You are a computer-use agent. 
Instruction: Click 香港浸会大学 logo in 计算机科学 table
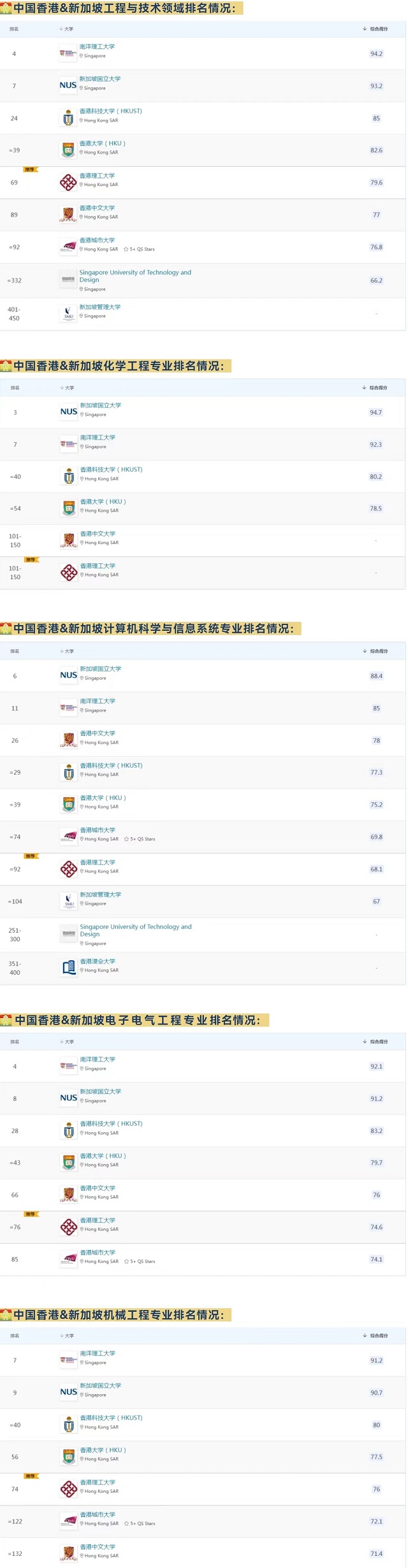pos(69,968)
